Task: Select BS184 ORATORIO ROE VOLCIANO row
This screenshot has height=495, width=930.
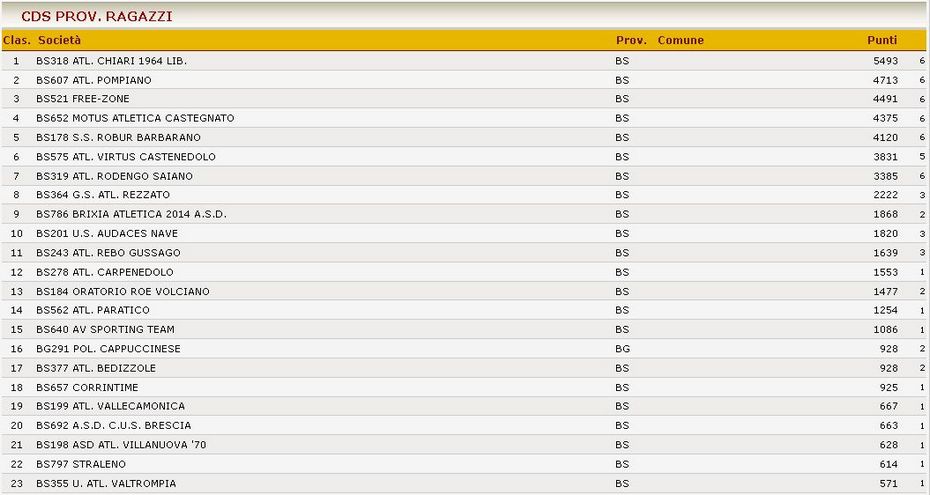Action: 465,291
